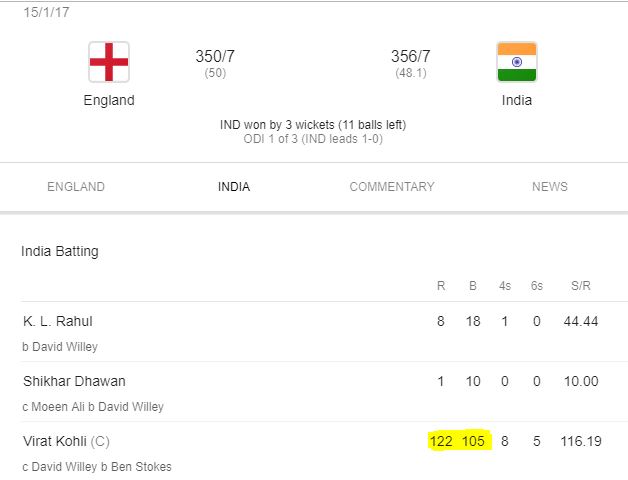628x480 pixels.
Task: Switch to the England tab
Action: point(76,187)
